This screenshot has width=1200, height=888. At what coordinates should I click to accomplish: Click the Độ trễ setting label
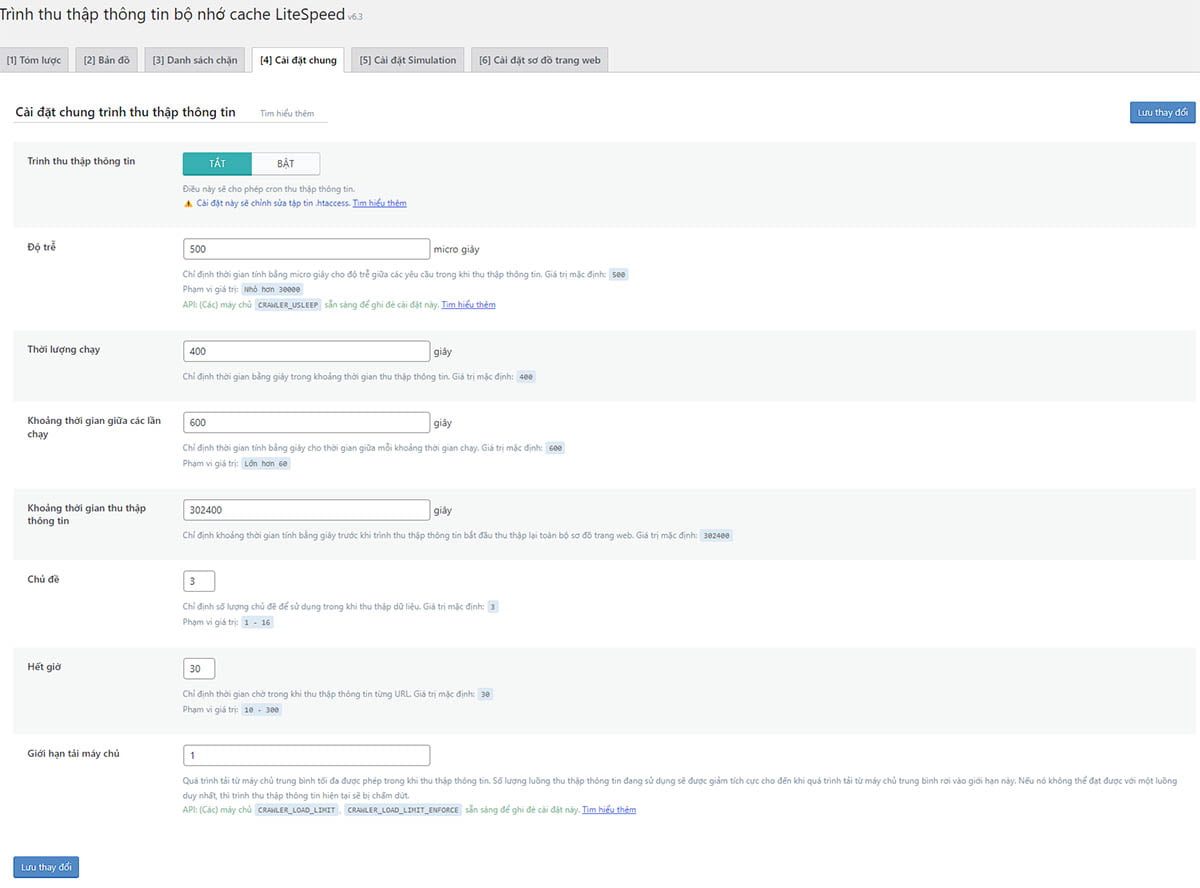click(x=42, y=246)
